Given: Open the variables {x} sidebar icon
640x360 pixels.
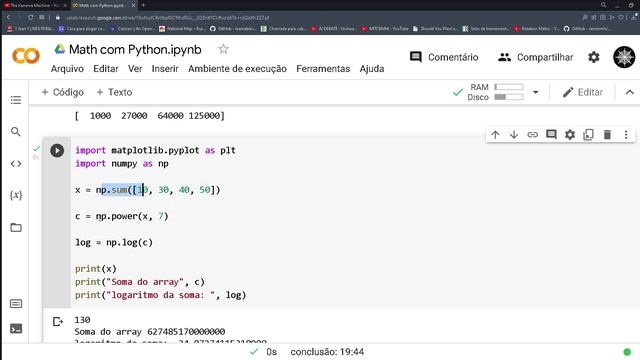Looking at the screenshot, I should pyautogui.click(x=16, y=195).
